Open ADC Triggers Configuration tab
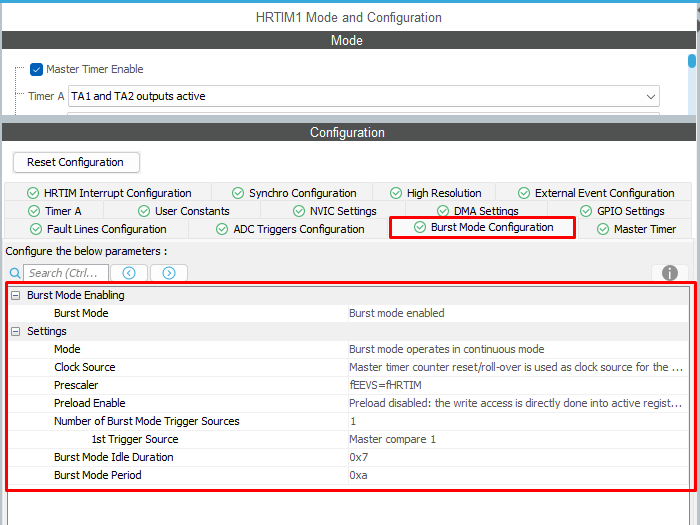Viewport: 700px width, 525px height. pos(289,229)
